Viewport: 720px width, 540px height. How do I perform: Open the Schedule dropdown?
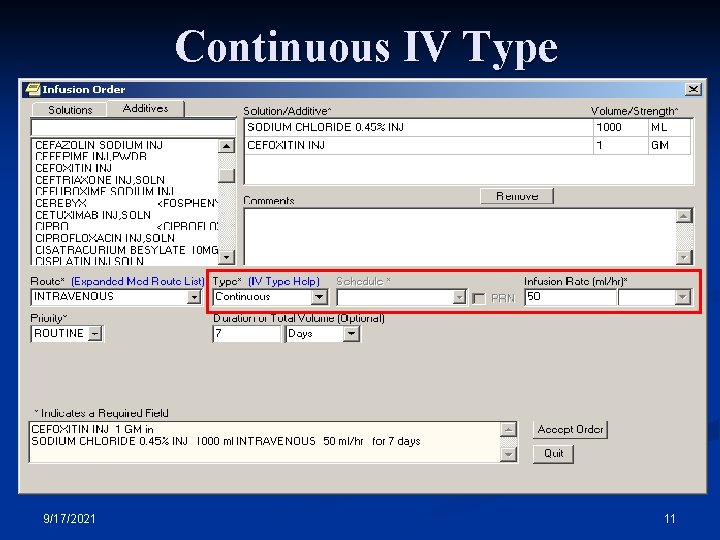coord(459,298)
